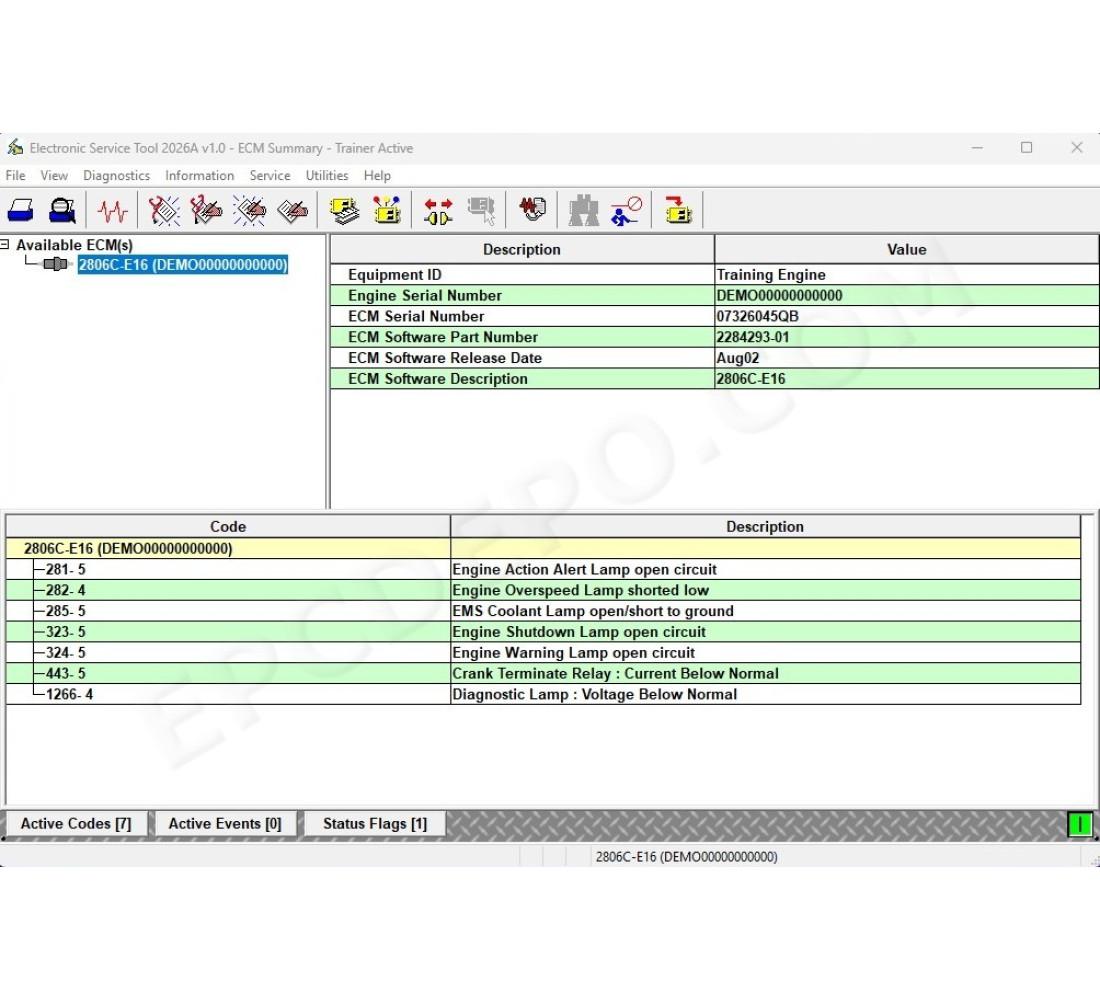Select ECM Software Release Date row
1100x1000 pixels.
click(714, 358)
